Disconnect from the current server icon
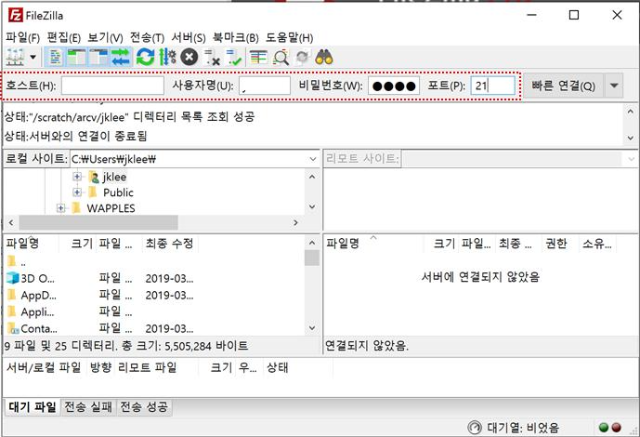Screen dimensions: 640x437 [212, 57]
